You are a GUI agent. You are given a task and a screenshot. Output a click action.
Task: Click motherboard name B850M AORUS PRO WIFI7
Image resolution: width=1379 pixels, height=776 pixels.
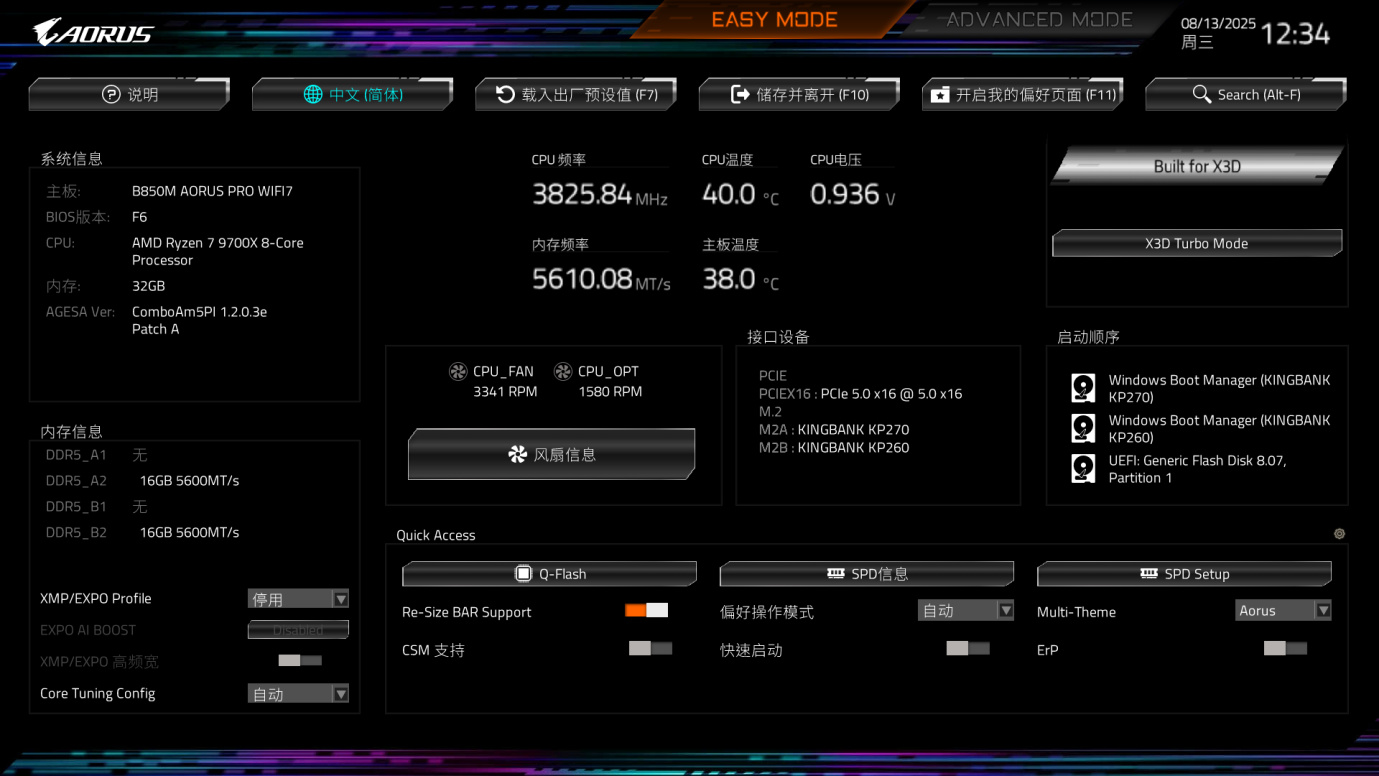[x=212, y=191]
